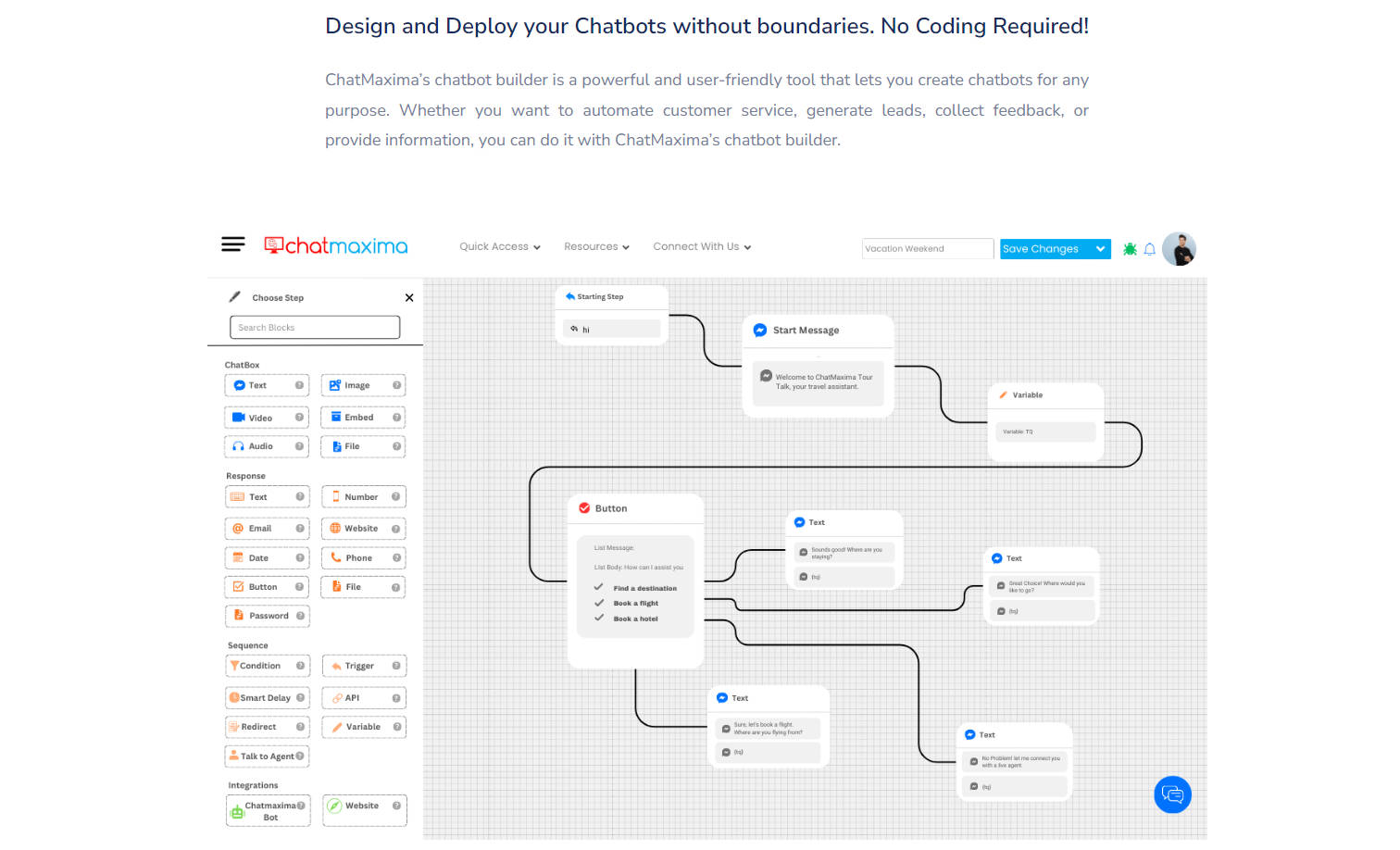
Task: Select the Button node header
Action: tap(636, 509)
